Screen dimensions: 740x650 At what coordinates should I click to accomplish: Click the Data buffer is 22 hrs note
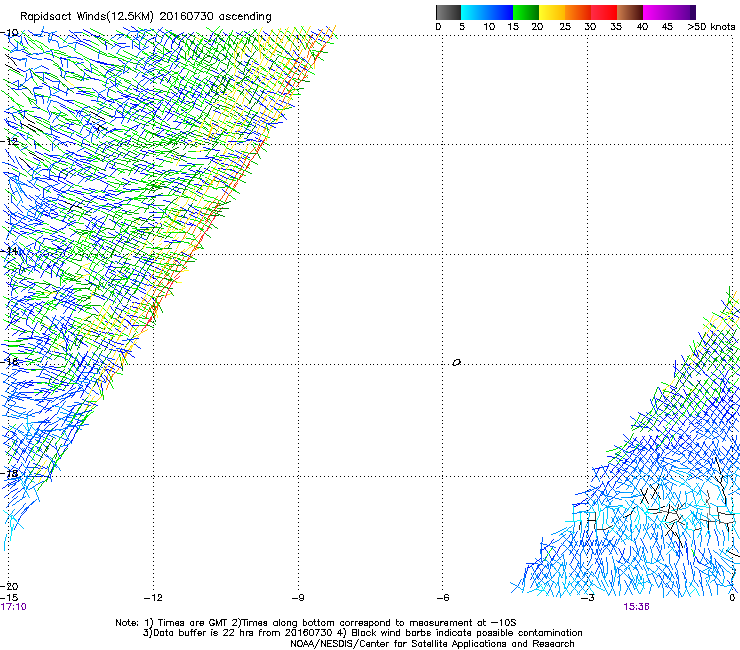point(362,633)
